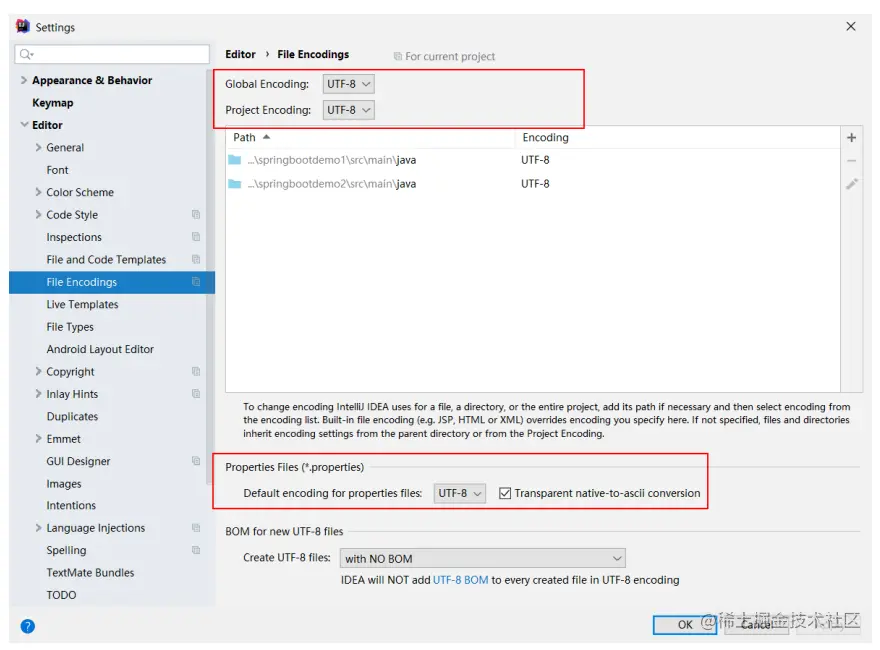
Task: Click project-level icon next to Inspections
Action: tap(196, 237)
